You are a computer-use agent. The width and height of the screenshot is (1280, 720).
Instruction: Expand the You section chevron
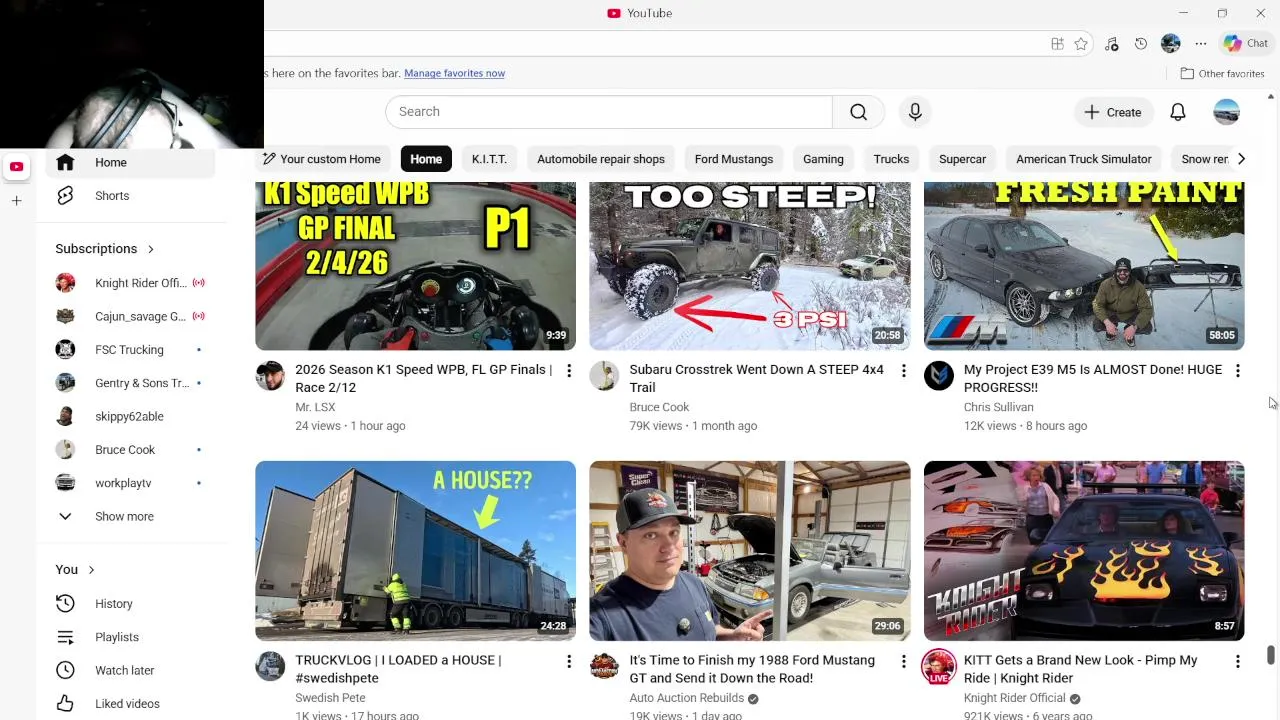point(91,570)
